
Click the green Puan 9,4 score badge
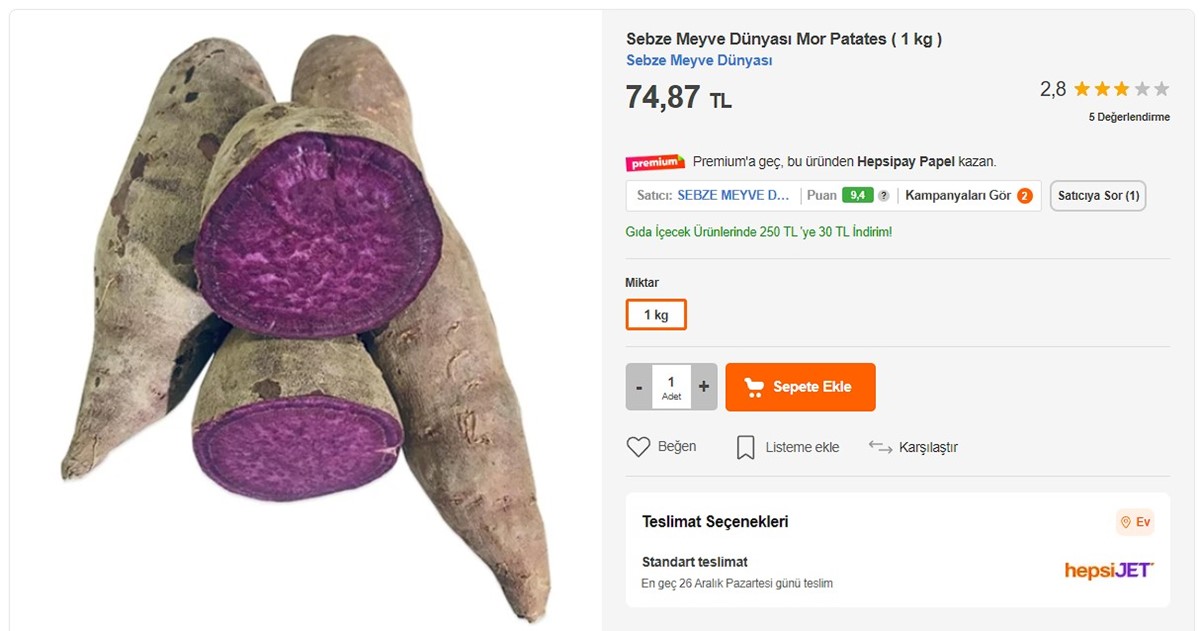coord(855,195)
